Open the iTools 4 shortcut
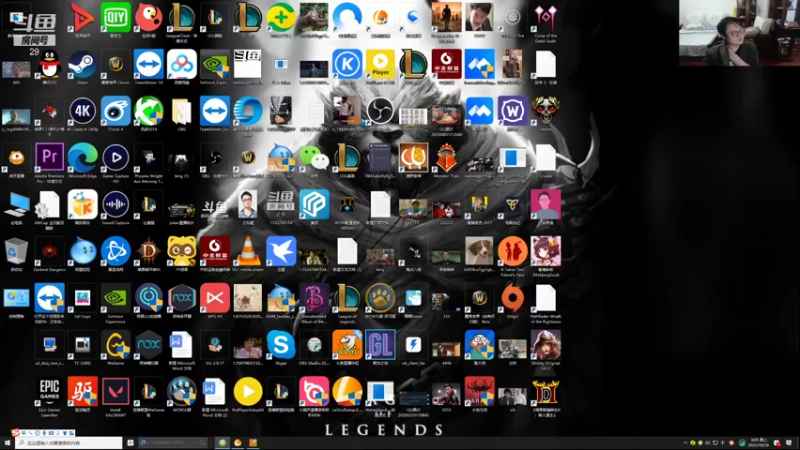The width and height of the screenshot is (800, 450). [115, 111]
